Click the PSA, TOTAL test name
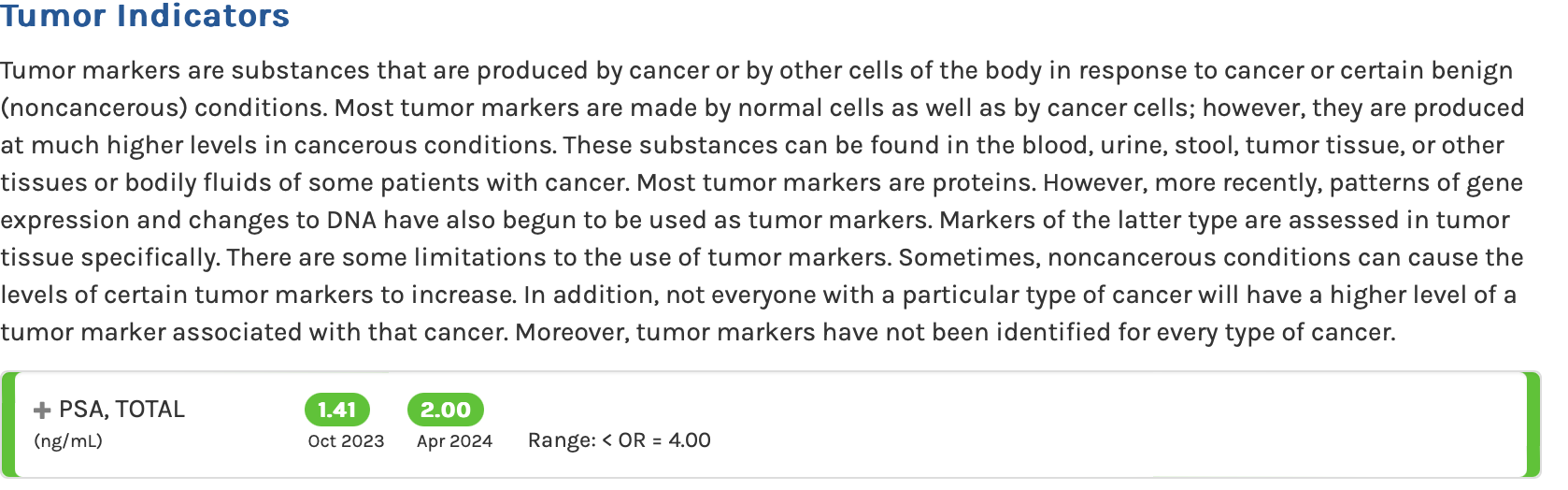 [121, 410]
